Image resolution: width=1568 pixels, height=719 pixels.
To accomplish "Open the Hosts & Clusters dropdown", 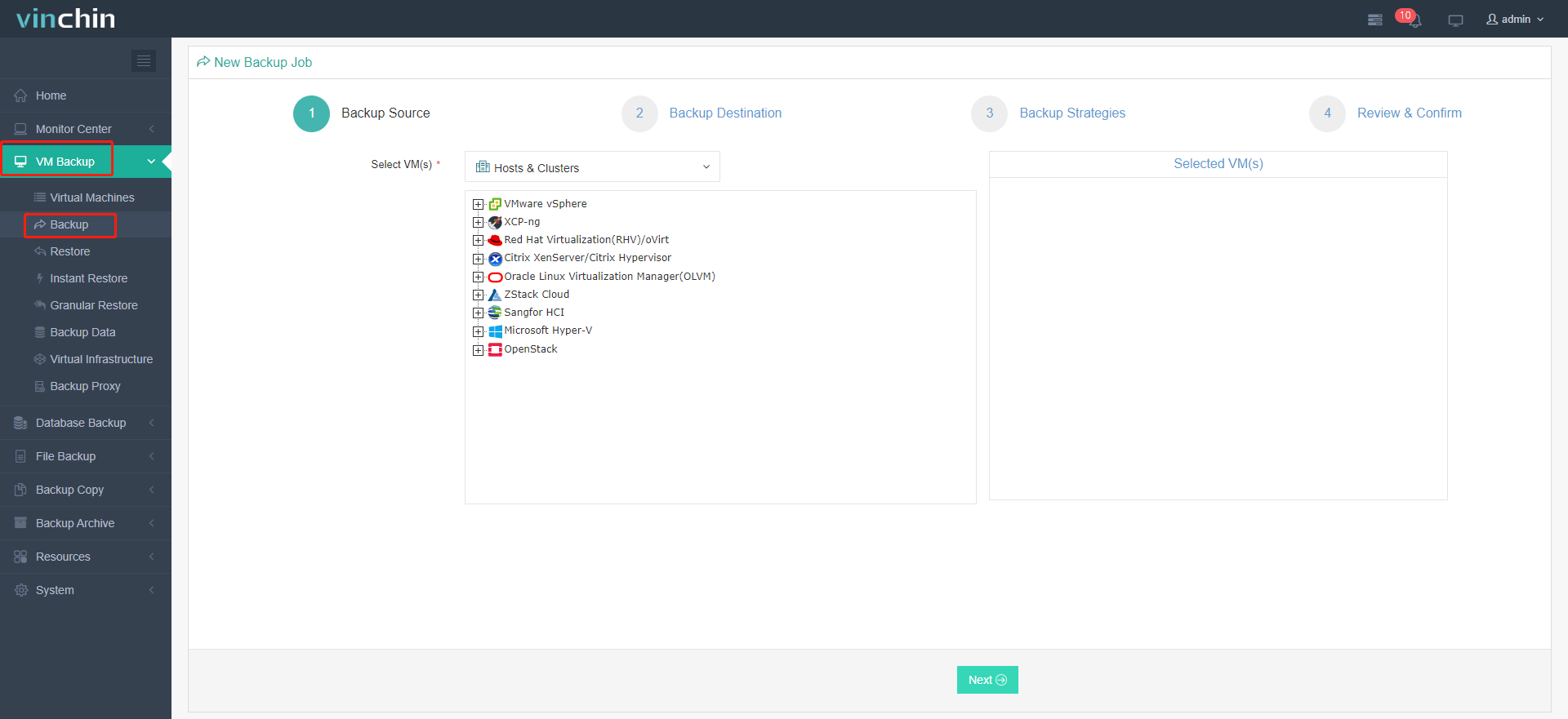I will point(592,167).
